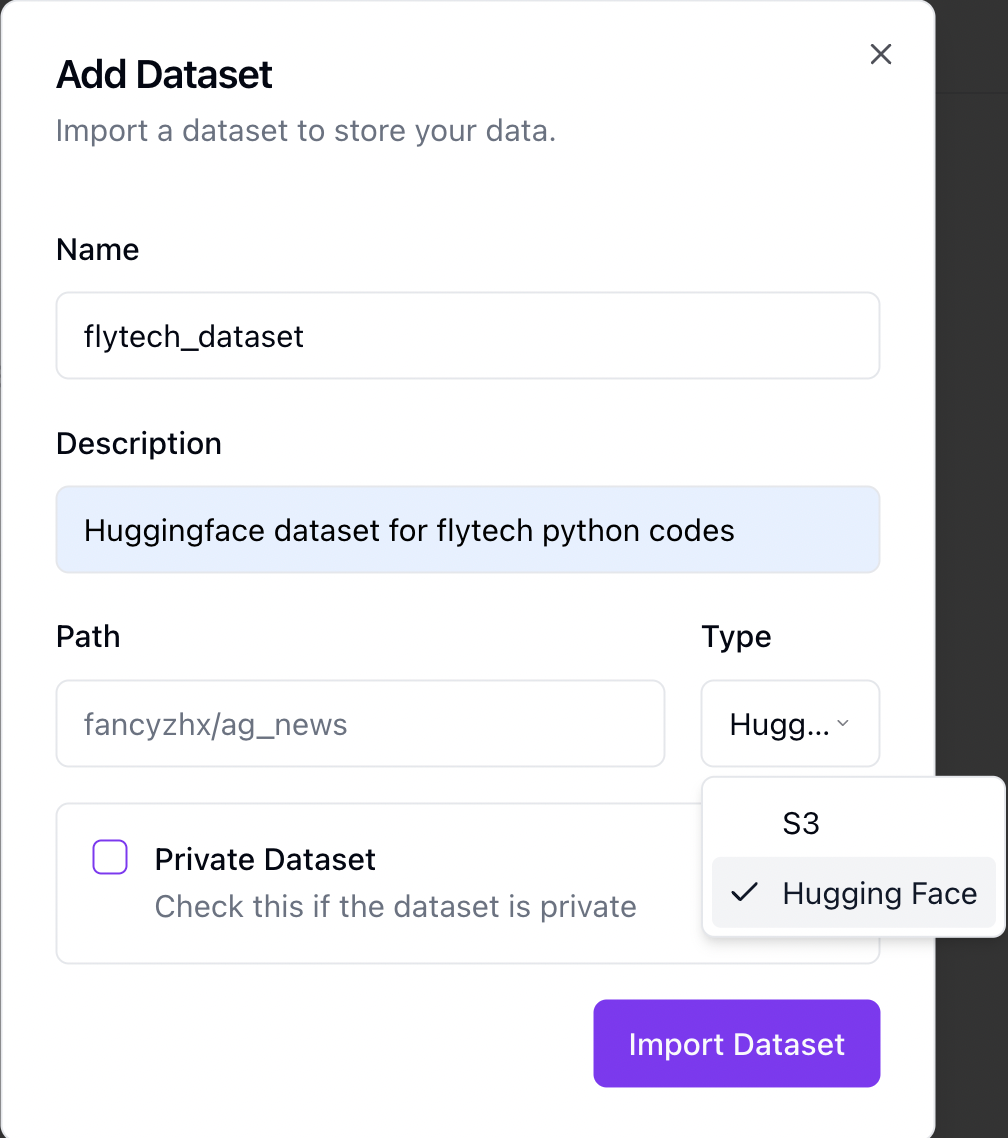The width and height of the screenshot is (1008, 1138).
Task: Click the Private Dataset label text
Action: [x=265, y=859]
